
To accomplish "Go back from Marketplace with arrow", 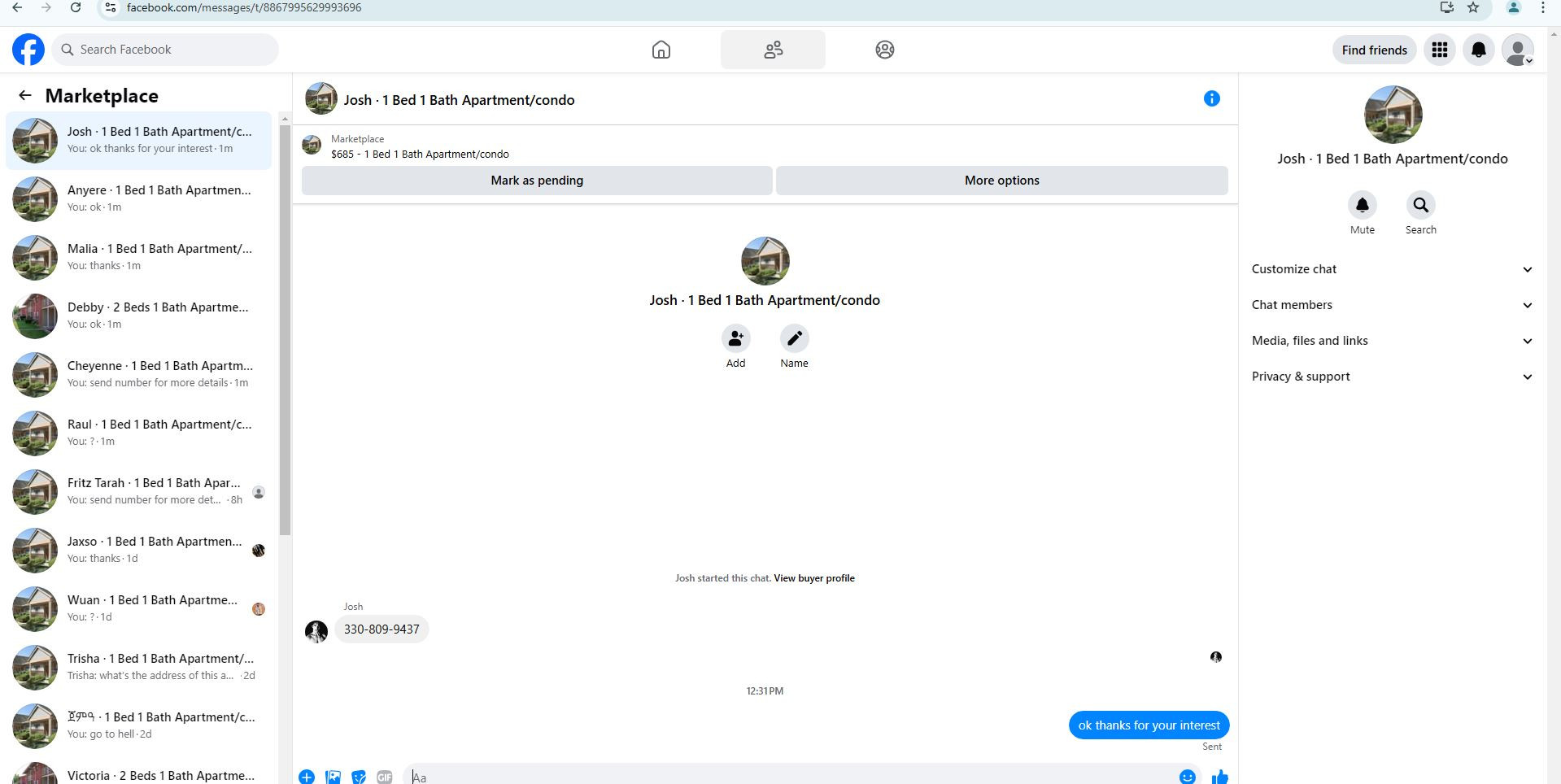I will coord(25,96).
